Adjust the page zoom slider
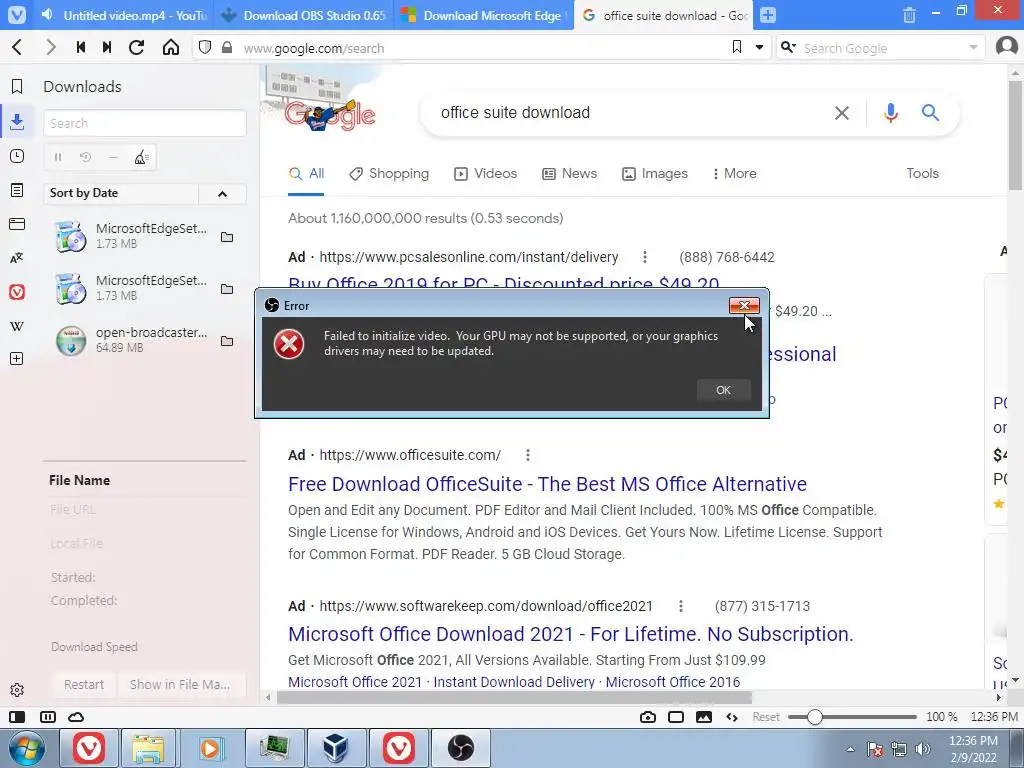 coord(852,717)
